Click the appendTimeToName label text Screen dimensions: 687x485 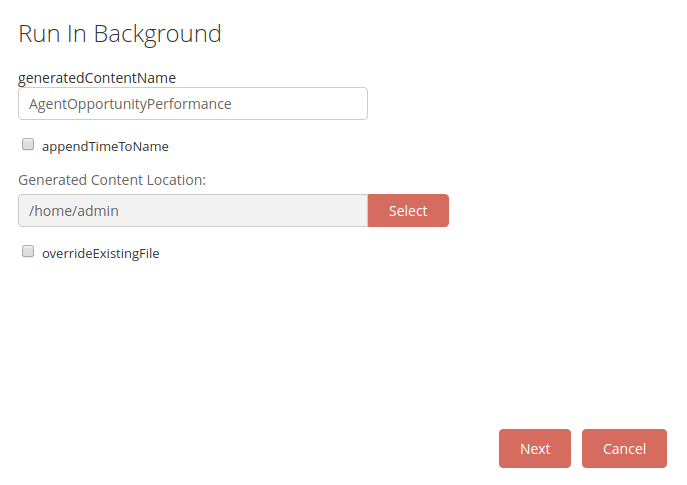pyautogui.click(x=105, y=146)
